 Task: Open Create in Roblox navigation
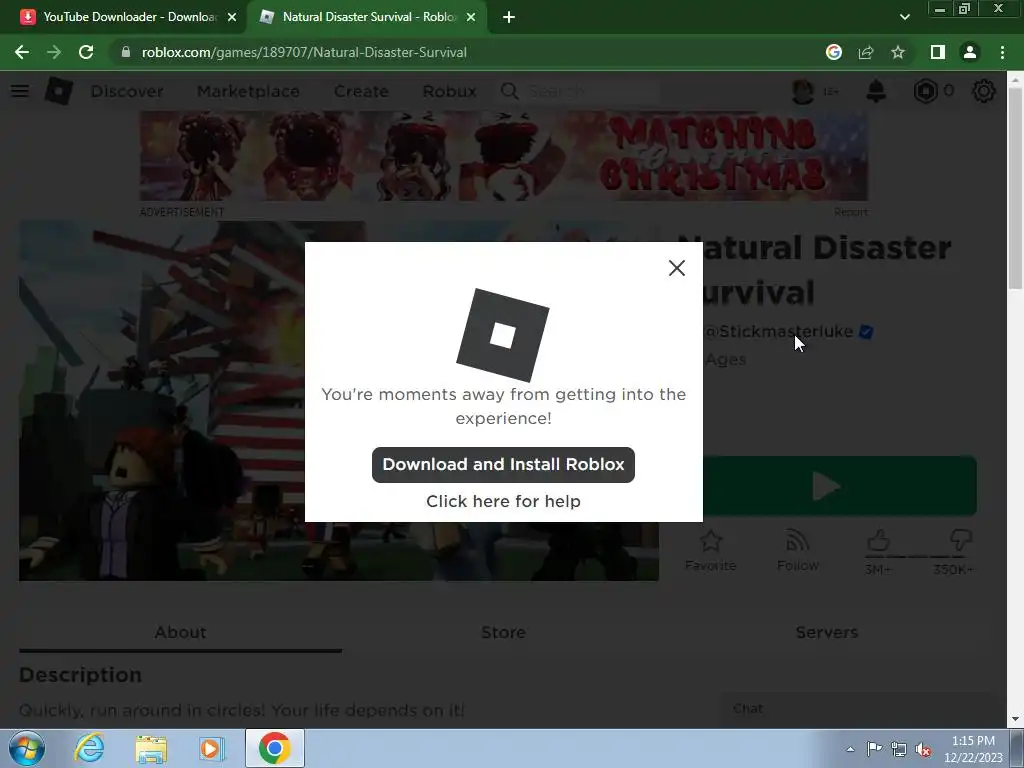pyautogui.click(x=361, y=91)
